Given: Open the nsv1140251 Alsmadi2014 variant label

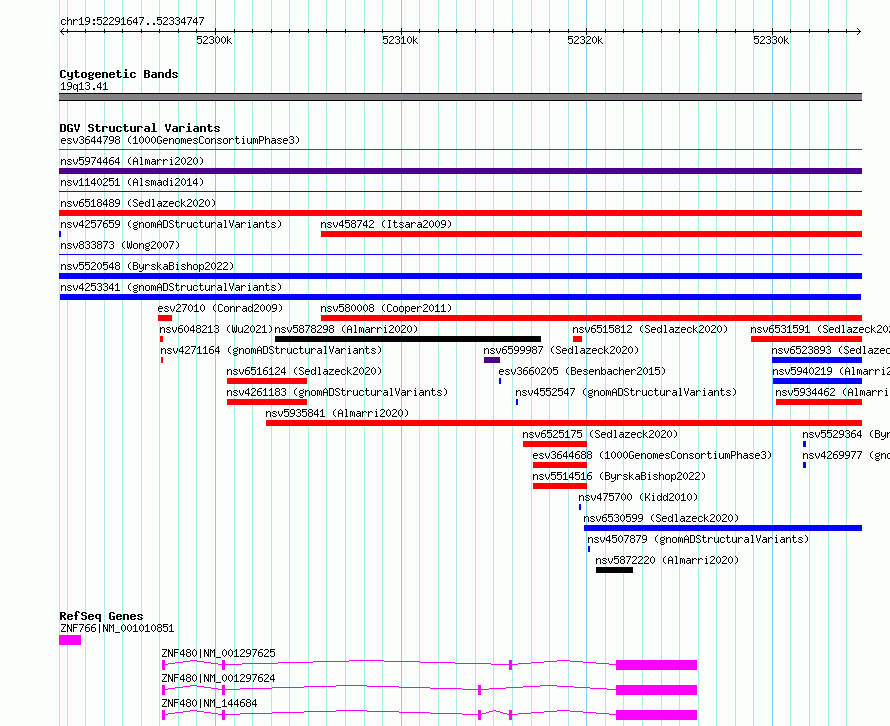Looking at the screenshot, I should pos(132,182).
